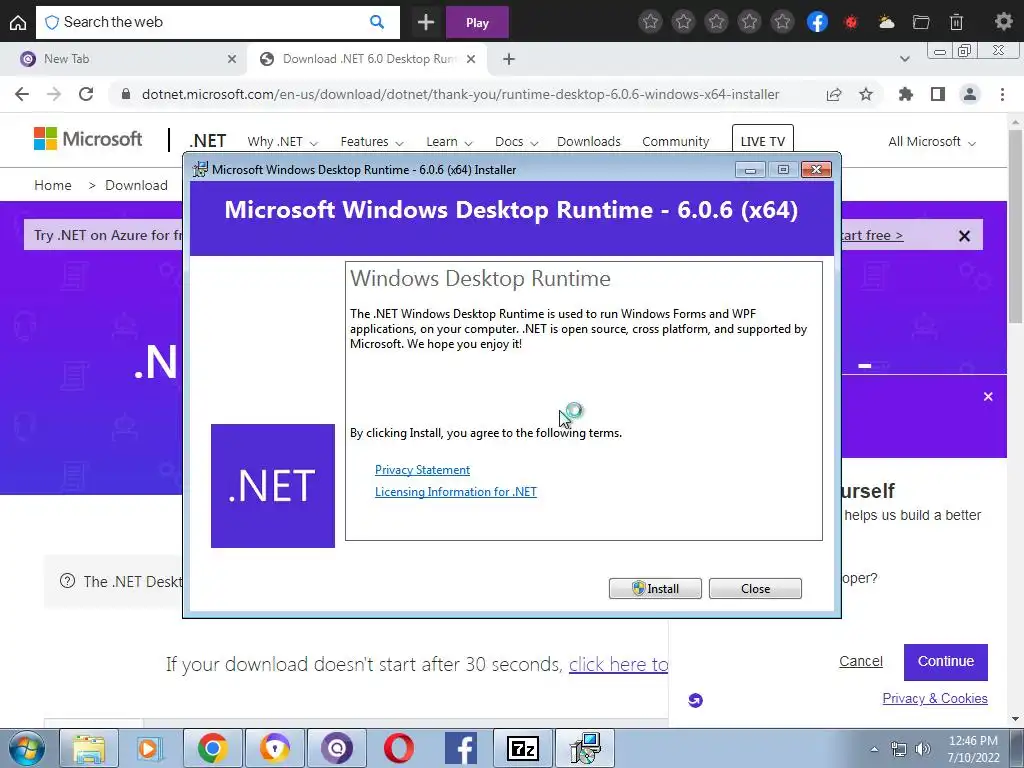
Task: Open the extensions puzzle icon
Action: tap(905, 94)
